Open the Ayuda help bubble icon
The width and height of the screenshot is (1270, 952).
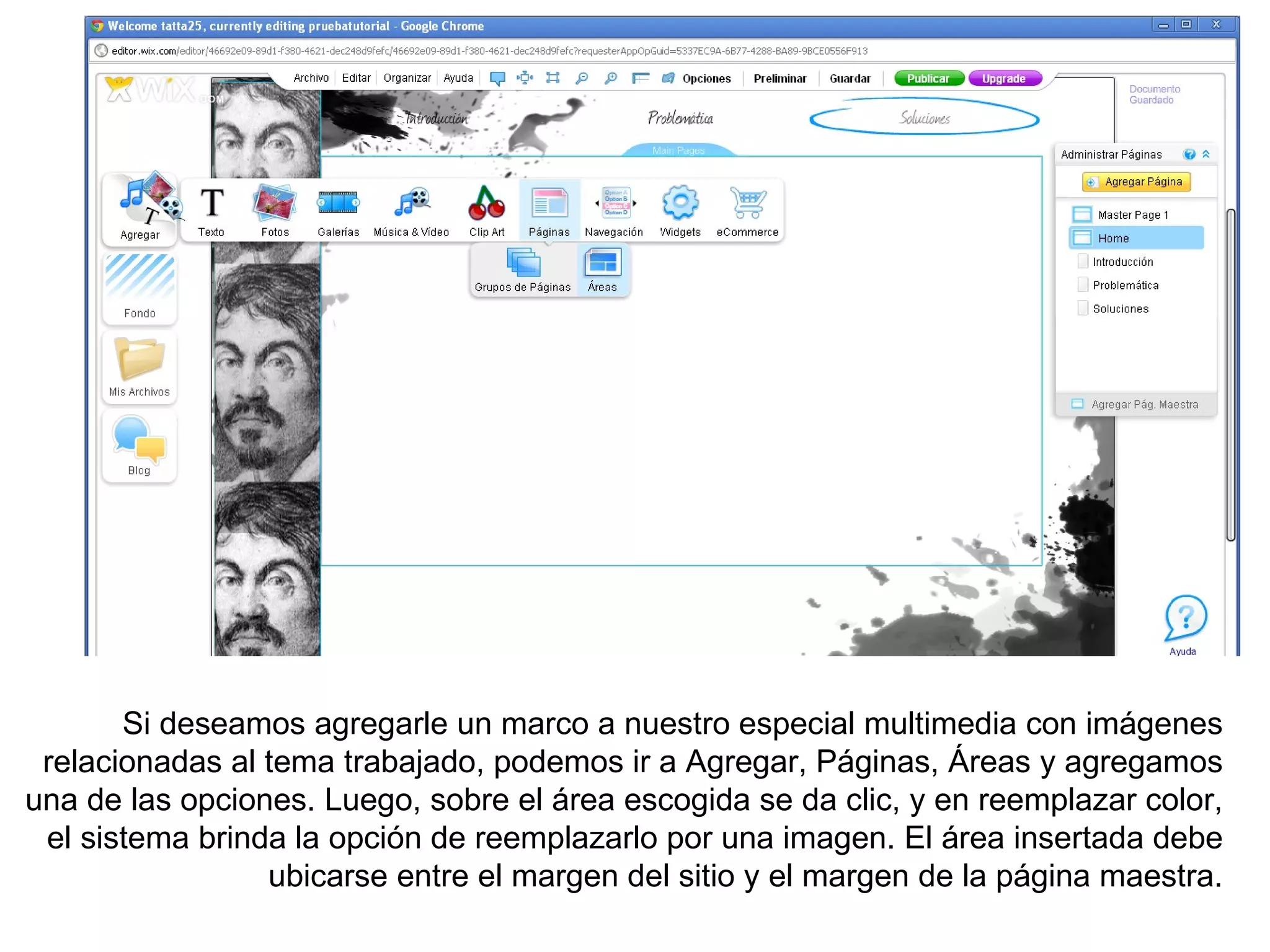(x=1185, y=625)
